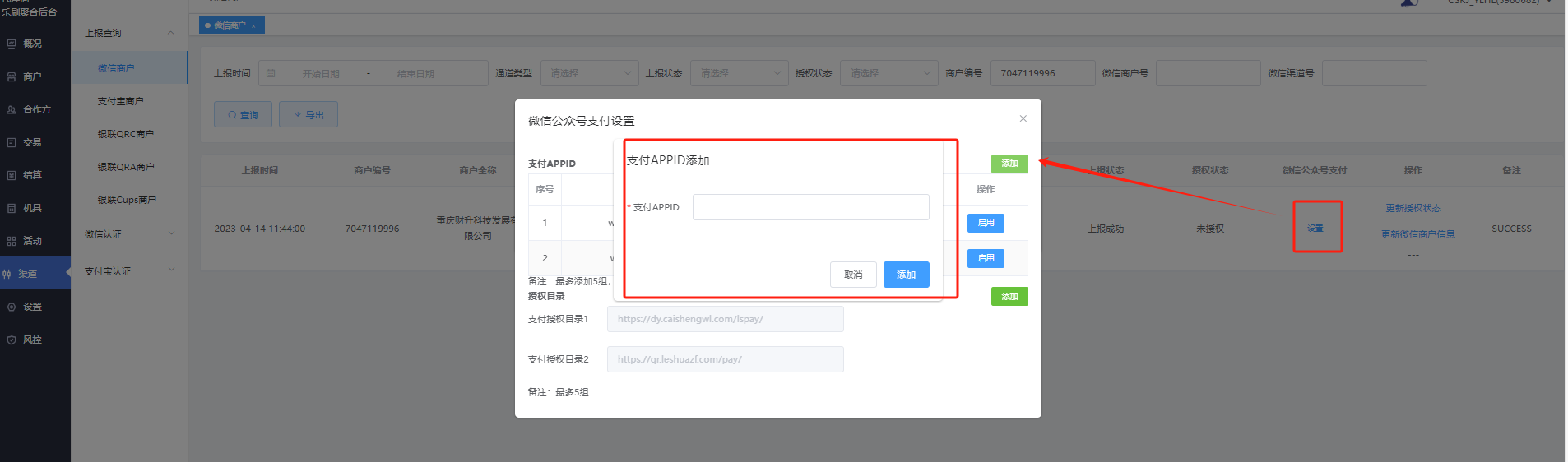Select 微信商户 in the submenu
The height and width of the screenshot is (462, 1568).
click(x=116, y=68)
